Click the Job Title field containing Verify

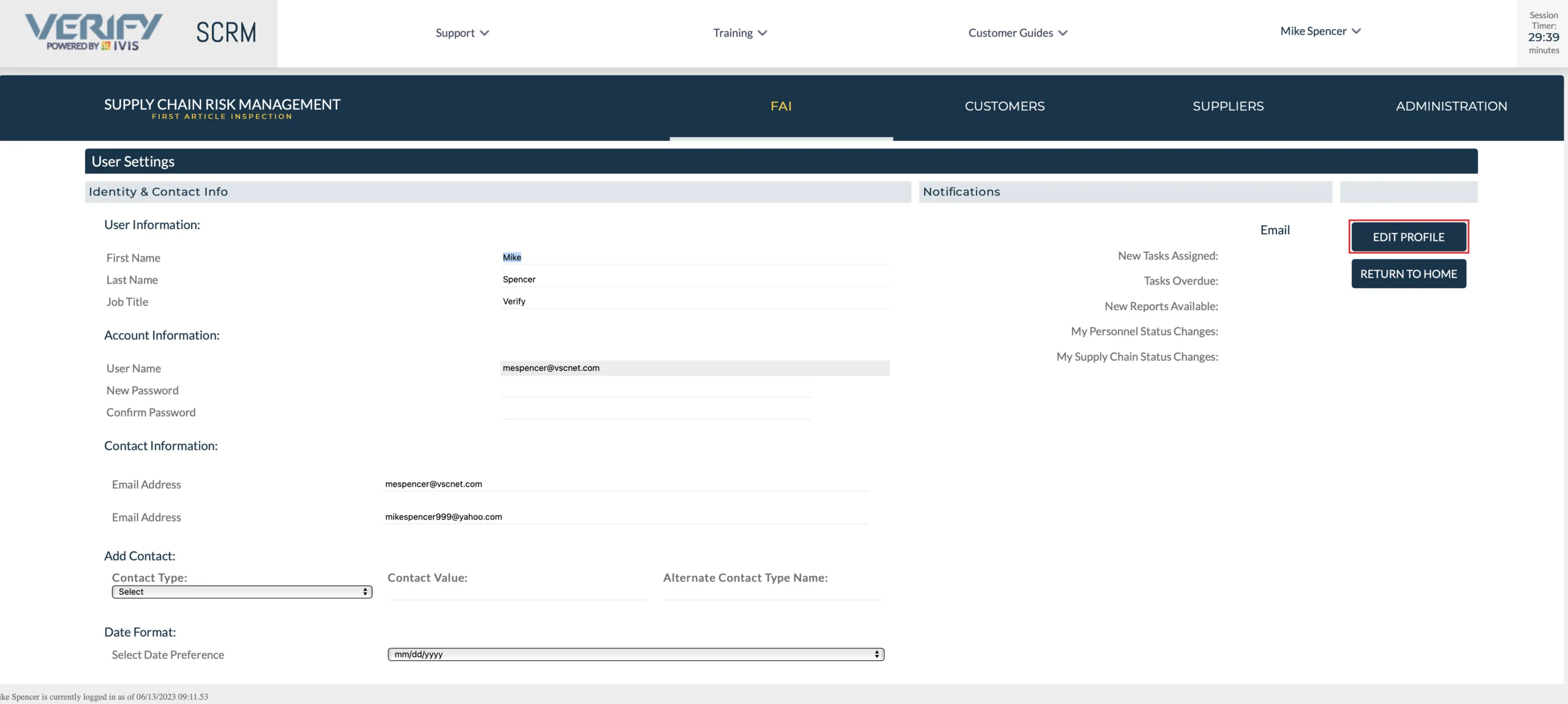(x=695, y=301)
